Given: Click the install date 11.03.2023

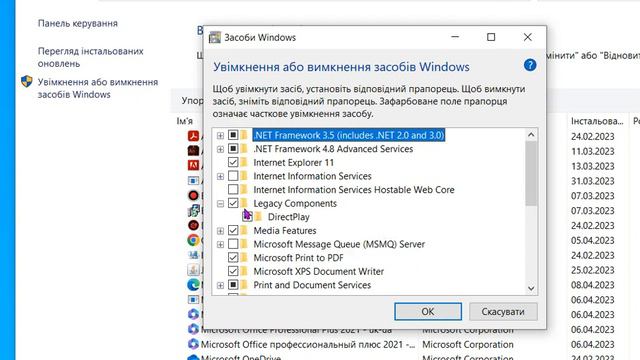Looking at the screenshot, I should [x=593, y=151].
